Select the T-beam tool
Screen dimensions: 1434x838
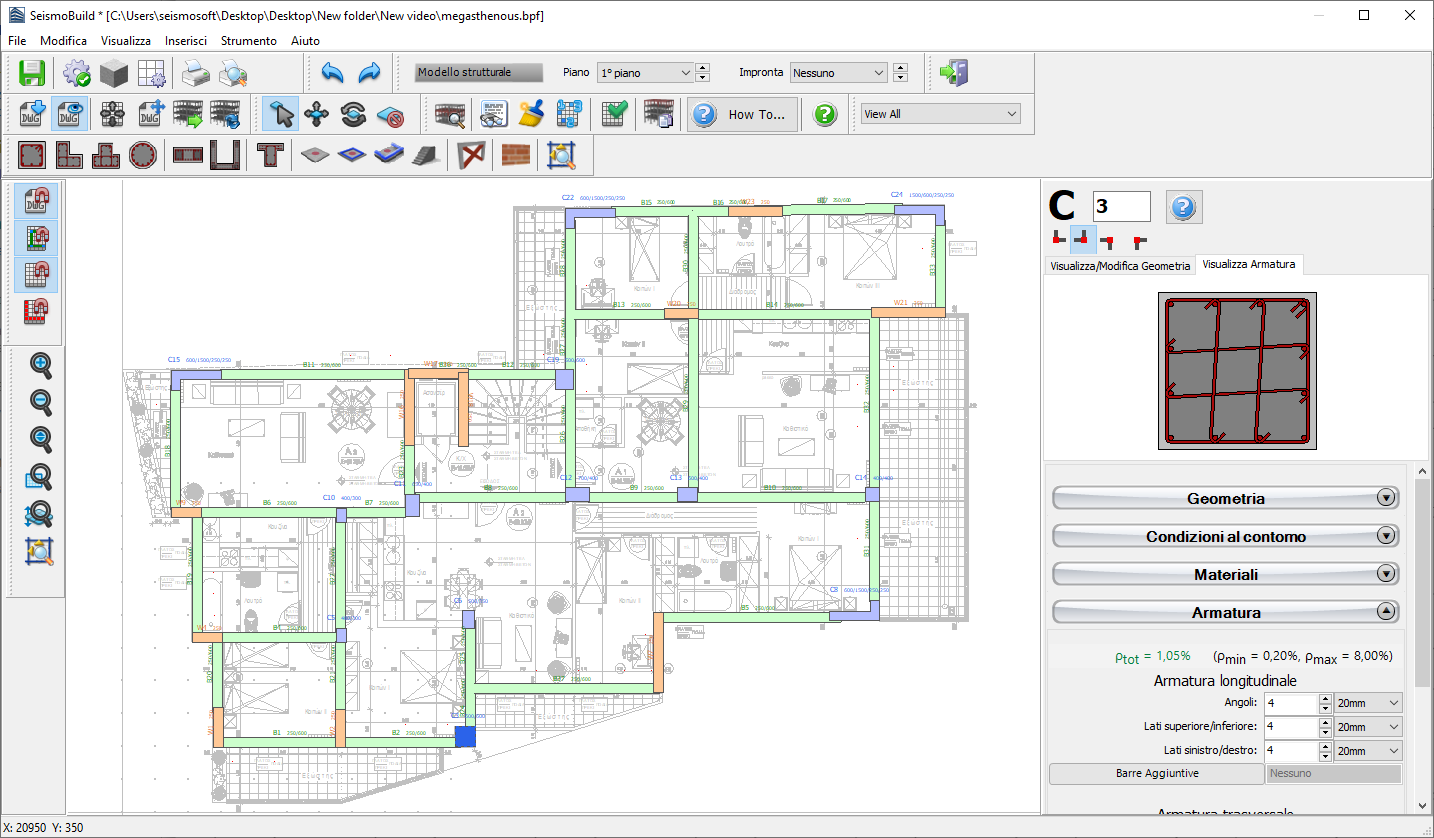[x=269, y=155]
